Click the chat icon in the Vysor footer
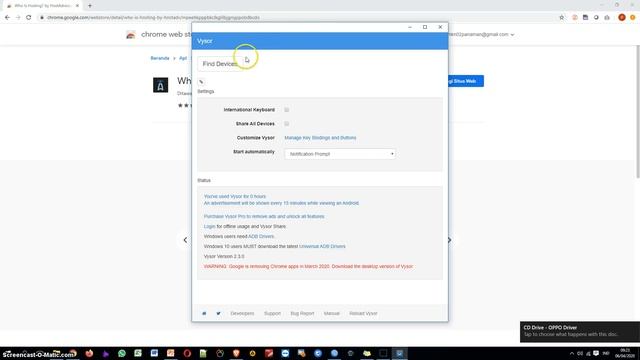 pyautogui.click(x=204, y=313)
